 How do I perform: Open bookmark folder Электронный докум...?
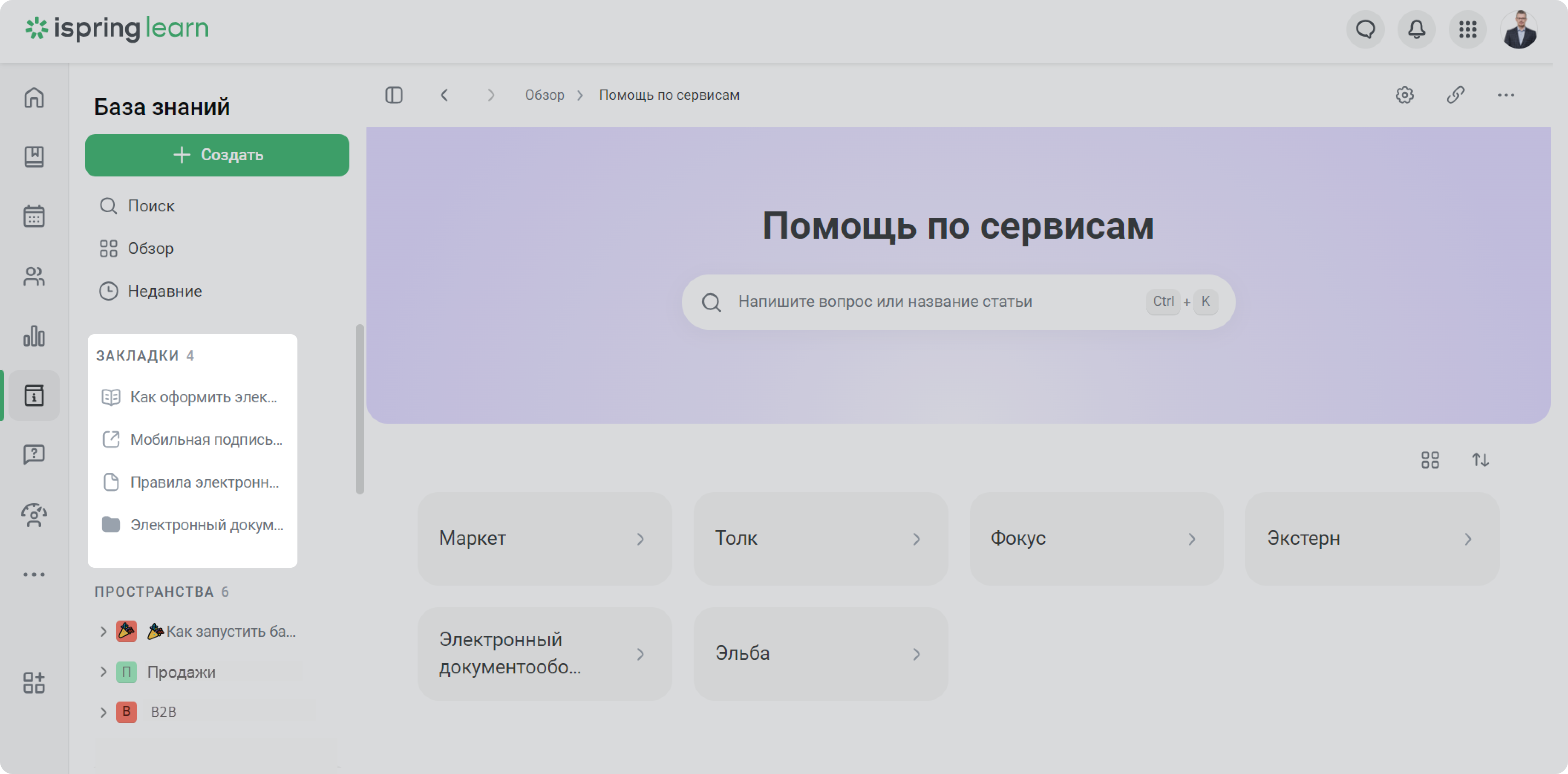(192, 525)
